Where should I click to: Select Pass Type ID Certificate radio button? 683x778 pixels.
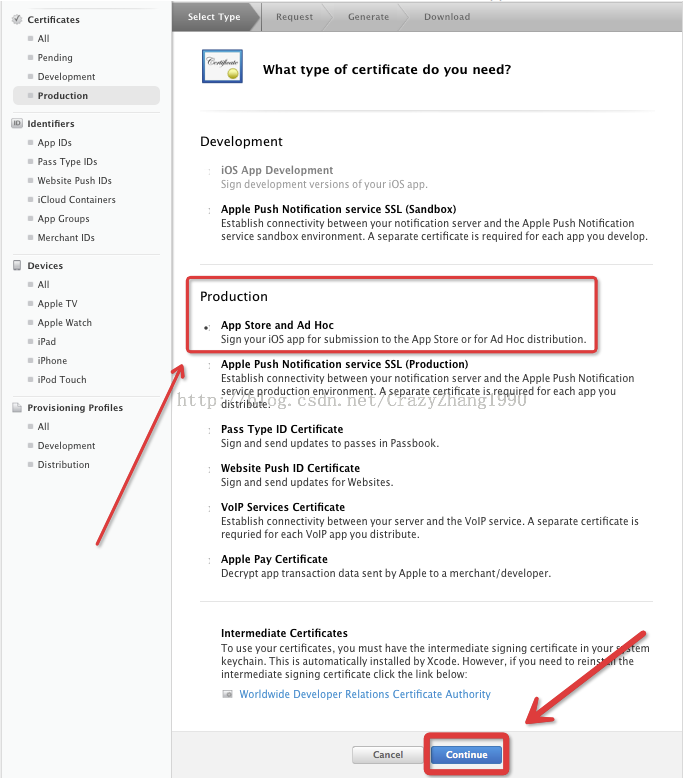point(209,430)
